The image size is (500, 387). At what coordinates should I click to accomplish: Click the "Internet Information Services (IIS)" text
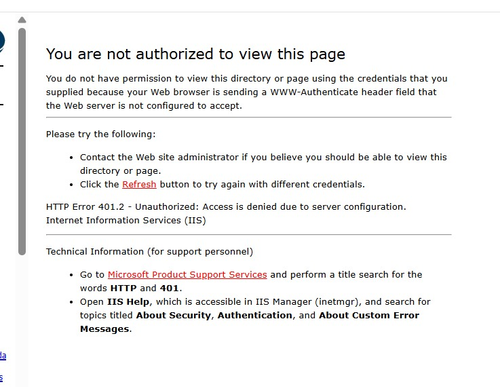tap(126, 221)
